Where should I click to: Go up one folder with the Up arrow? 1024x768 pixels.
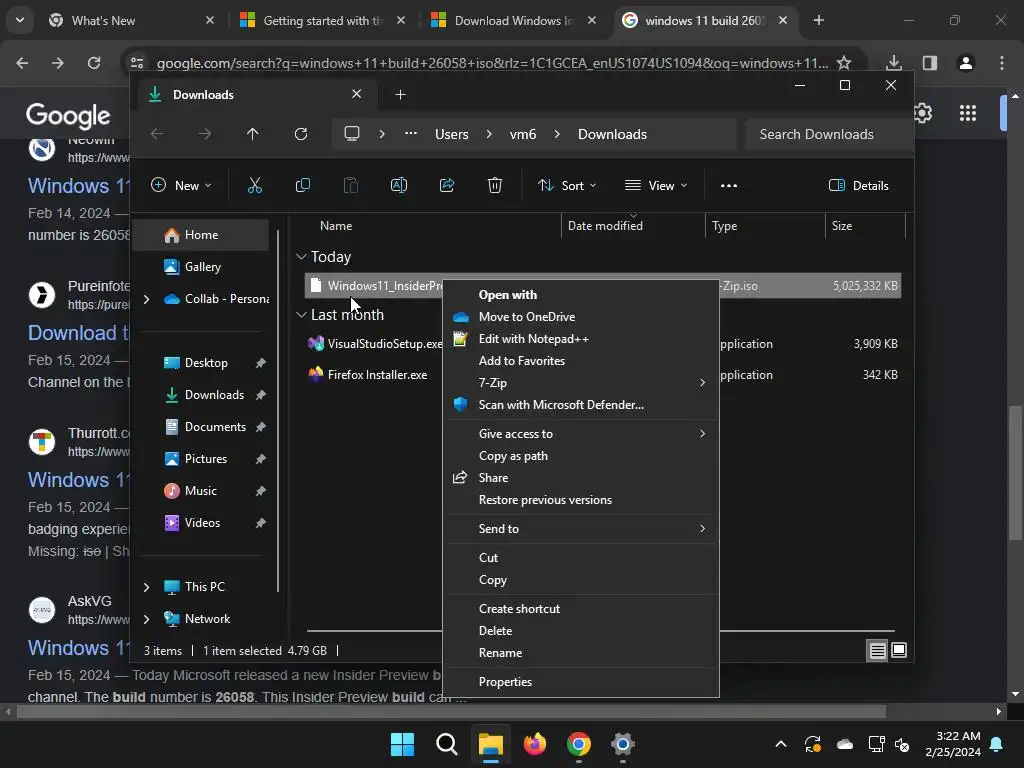pos(253,134)
